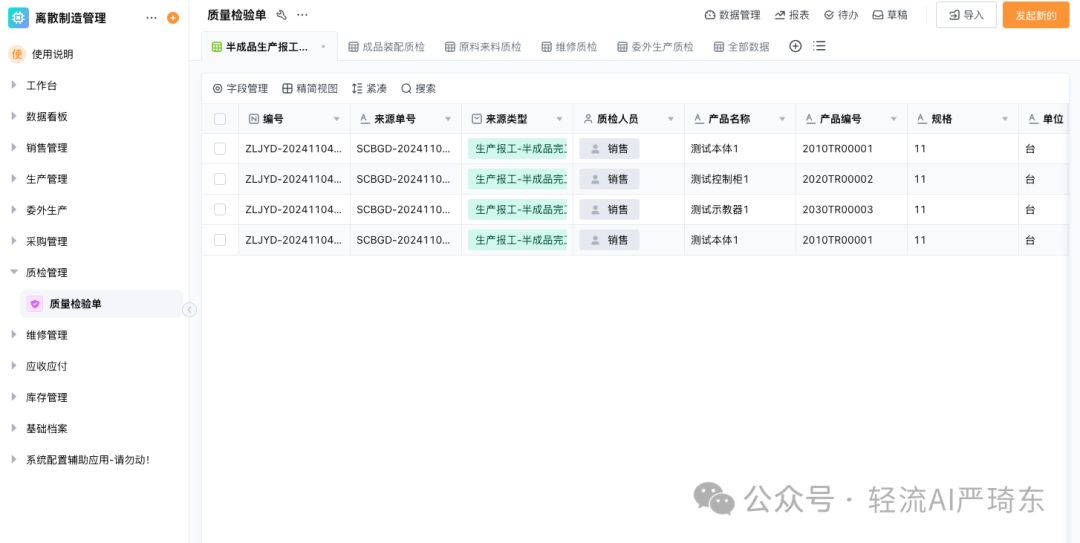Open 待办 in top bar
Image resolution: width=1080 pixels, height=543 pixels.
coord(841,14)
